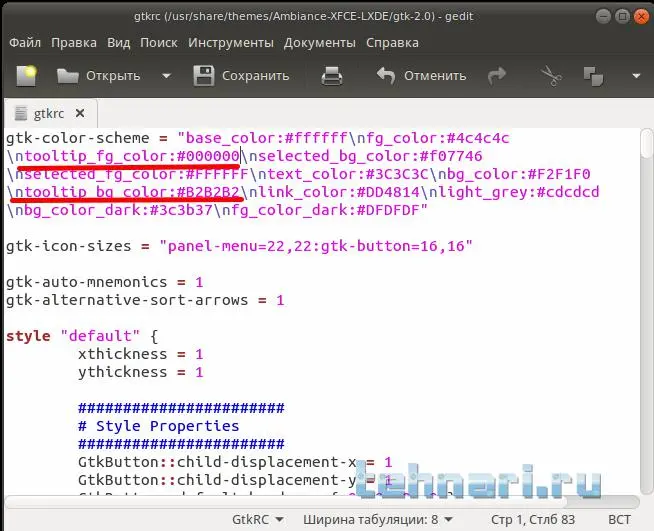The height and width of the screenshot is (531, 654).
Task: Click the Redo arrow icon
Action: pyautogui.click(x=496, y=76)
